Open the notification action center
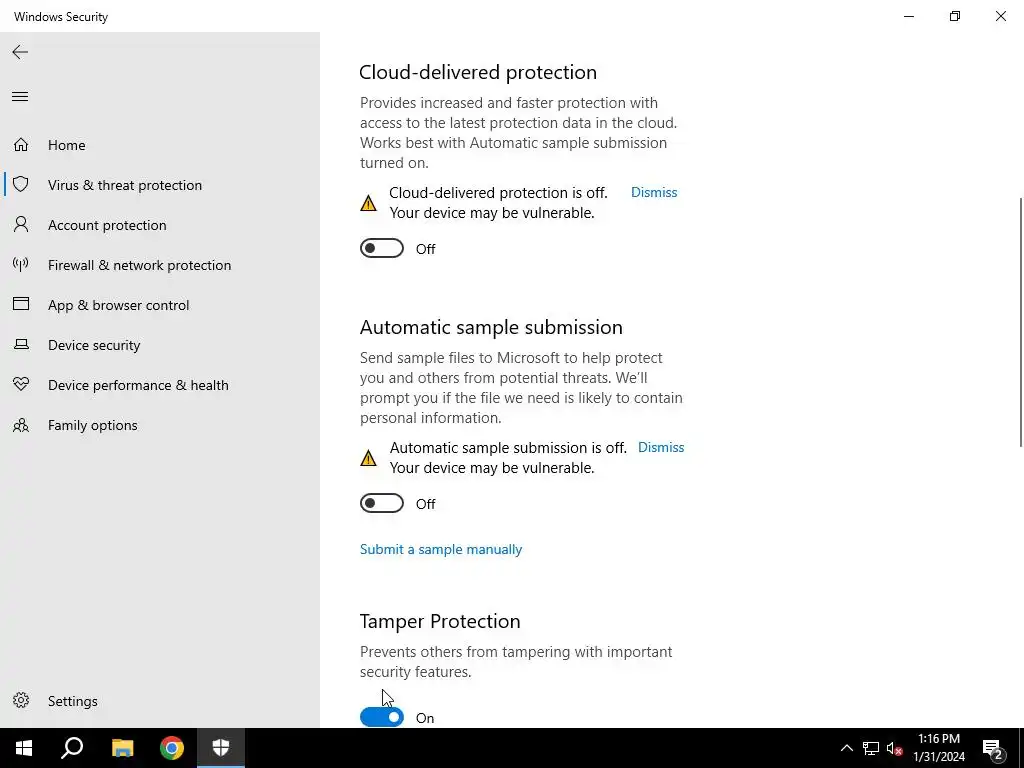 [993, 748]
